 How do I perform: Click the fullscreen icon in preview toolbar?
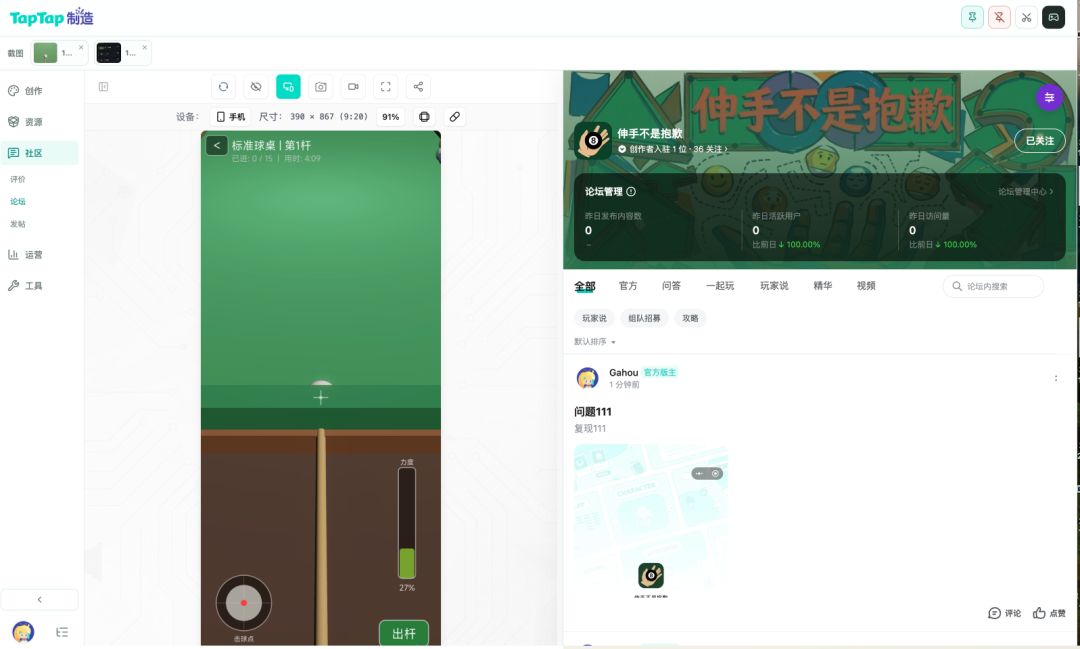pyautogui.click(x=386, y=87)
